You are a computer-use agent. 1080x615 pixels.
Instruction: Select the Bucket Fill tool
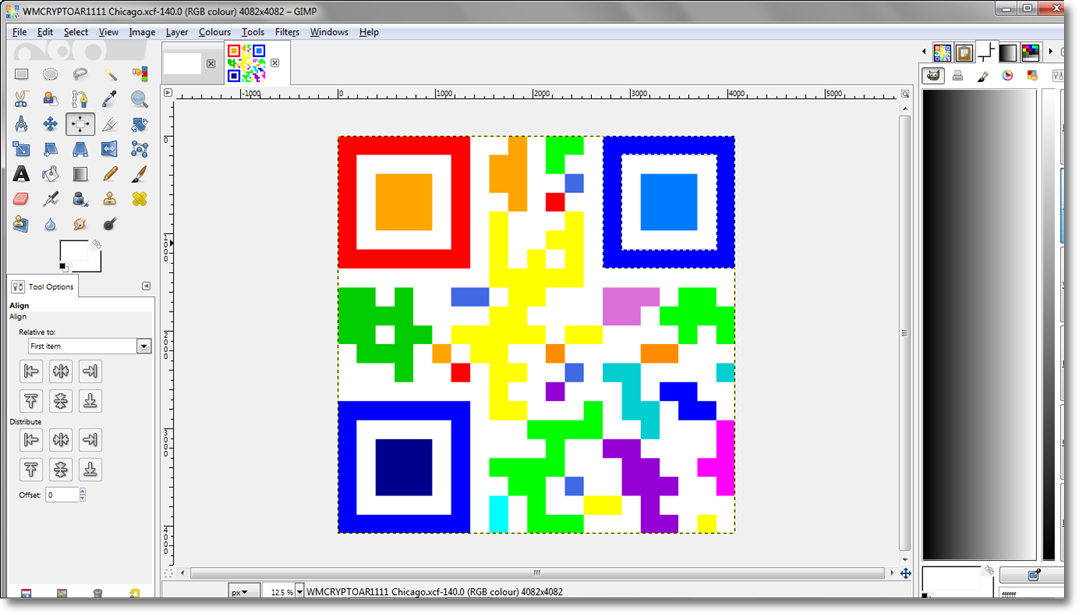tap(50, 174)
